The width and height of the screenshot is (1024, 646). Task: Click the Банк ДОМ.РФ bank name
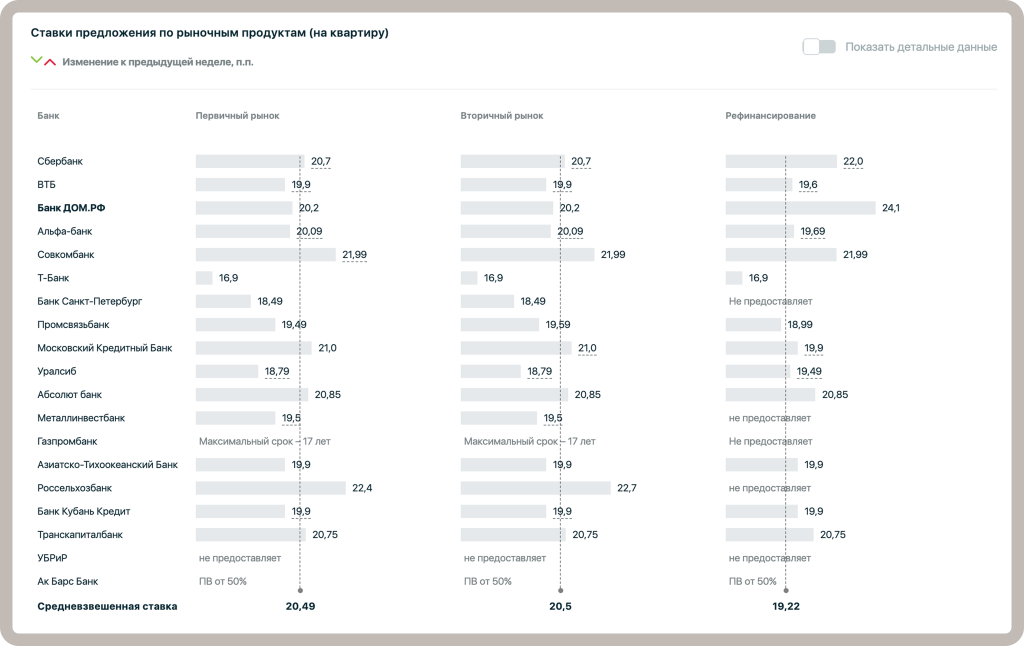(x=71, y=208)
